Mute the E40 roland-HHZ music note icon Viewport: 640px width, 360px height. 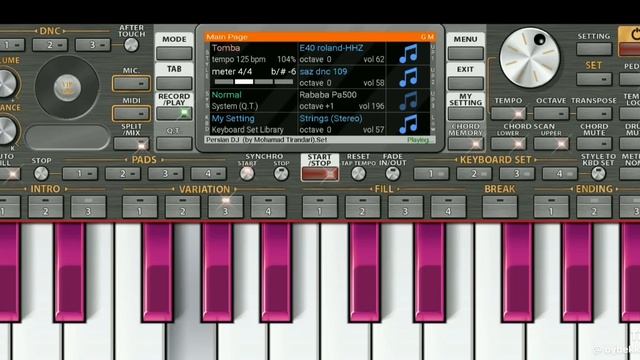408,53
